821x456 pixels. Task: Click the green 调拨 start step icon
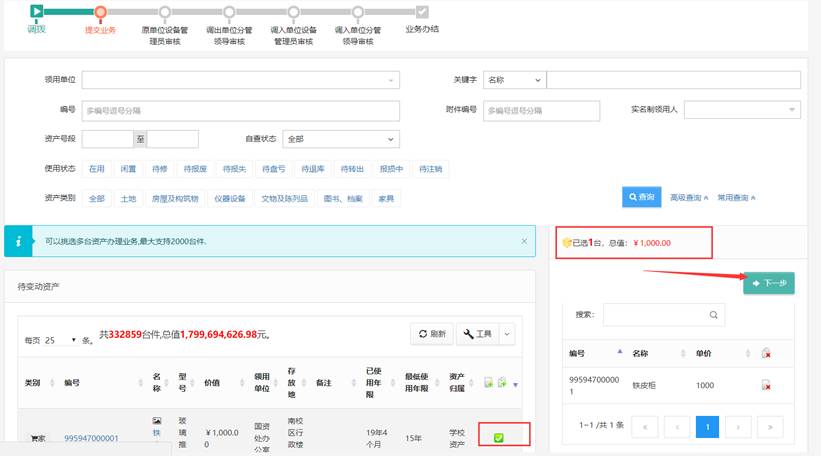37,12
